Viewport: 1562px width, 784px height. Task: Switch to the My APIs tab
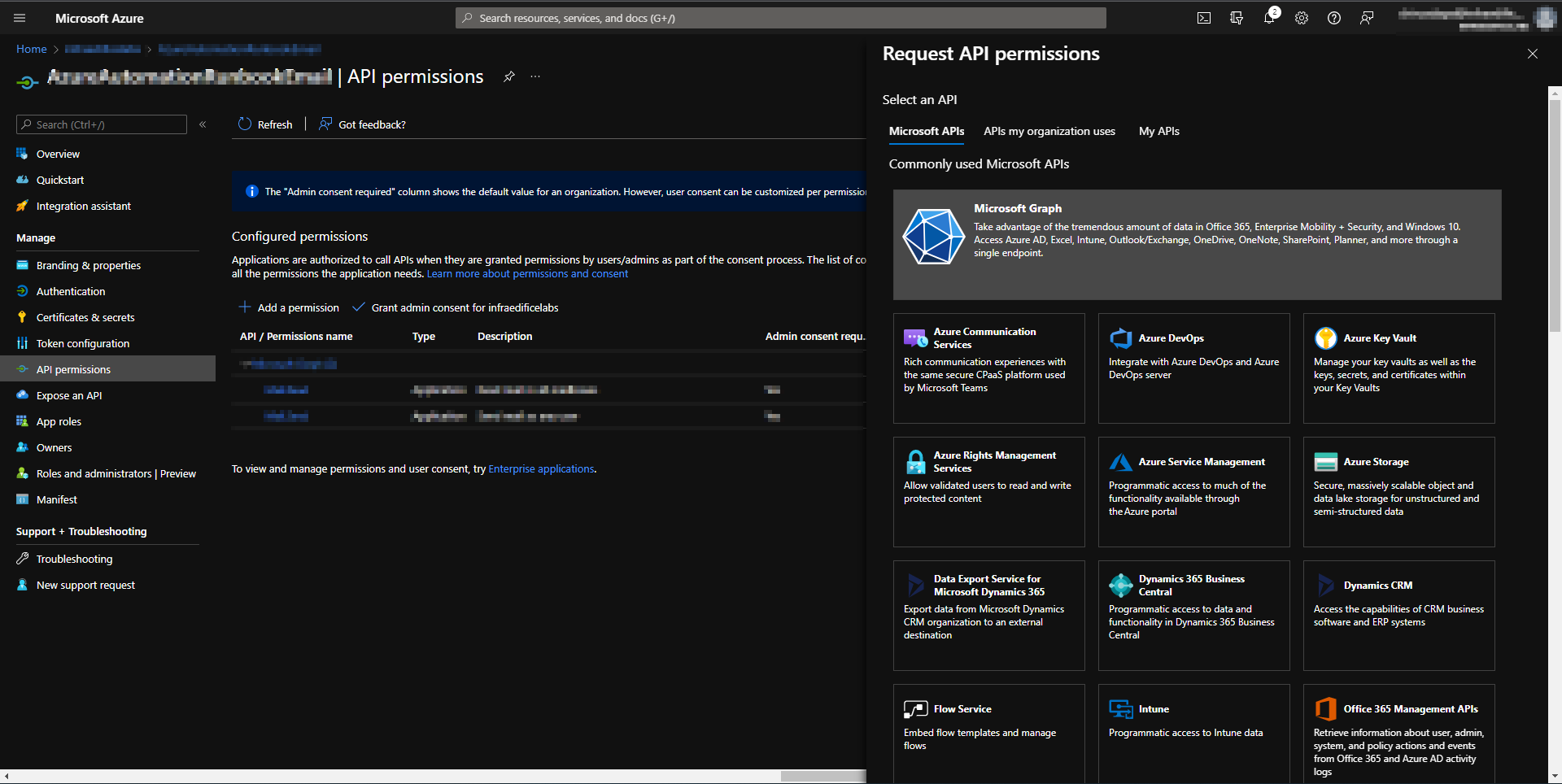[1159, 131]
